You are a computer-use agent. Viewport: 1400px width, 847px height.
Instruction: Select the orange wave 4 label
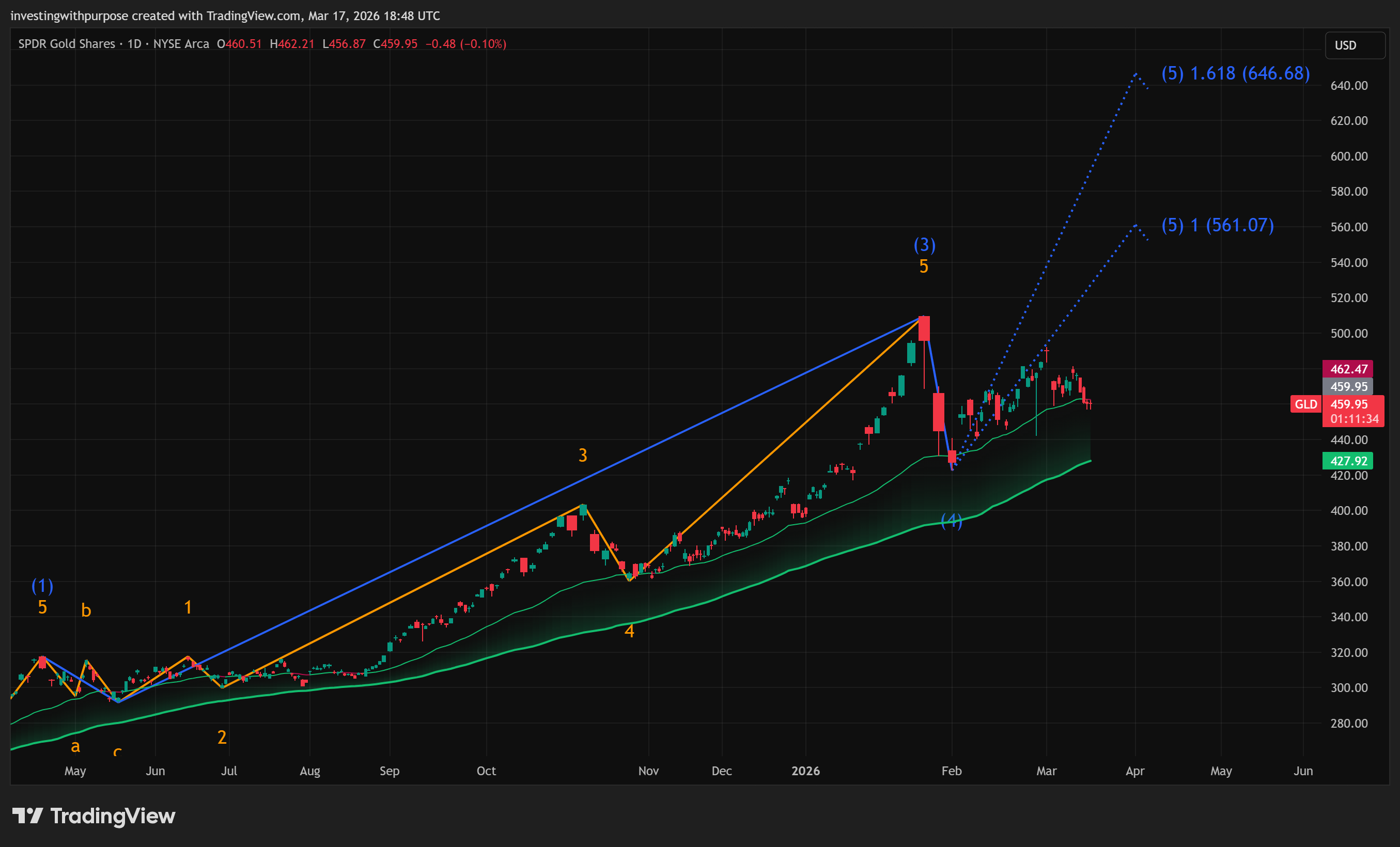tap(629, 631)
